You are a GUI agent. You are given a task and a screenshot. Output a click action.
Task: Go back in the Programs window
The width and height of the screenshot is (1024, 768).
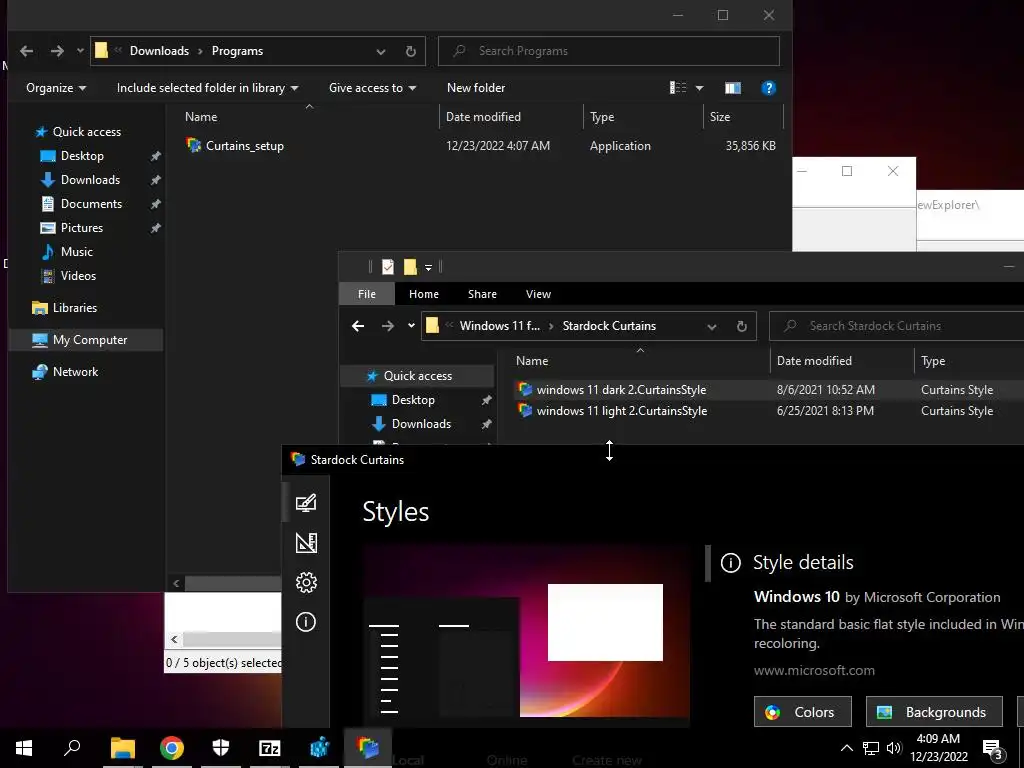coord(26,51)
